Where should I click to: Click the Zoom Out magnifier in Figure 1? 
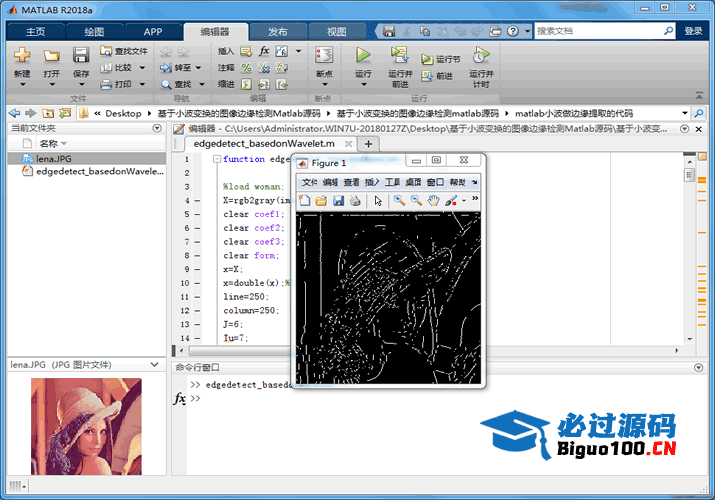click(416, 201)
